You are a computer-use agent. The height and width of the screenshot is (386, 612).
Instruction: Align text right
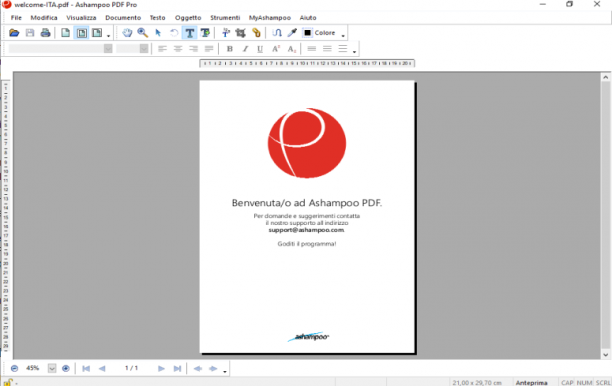click(194, 49)
